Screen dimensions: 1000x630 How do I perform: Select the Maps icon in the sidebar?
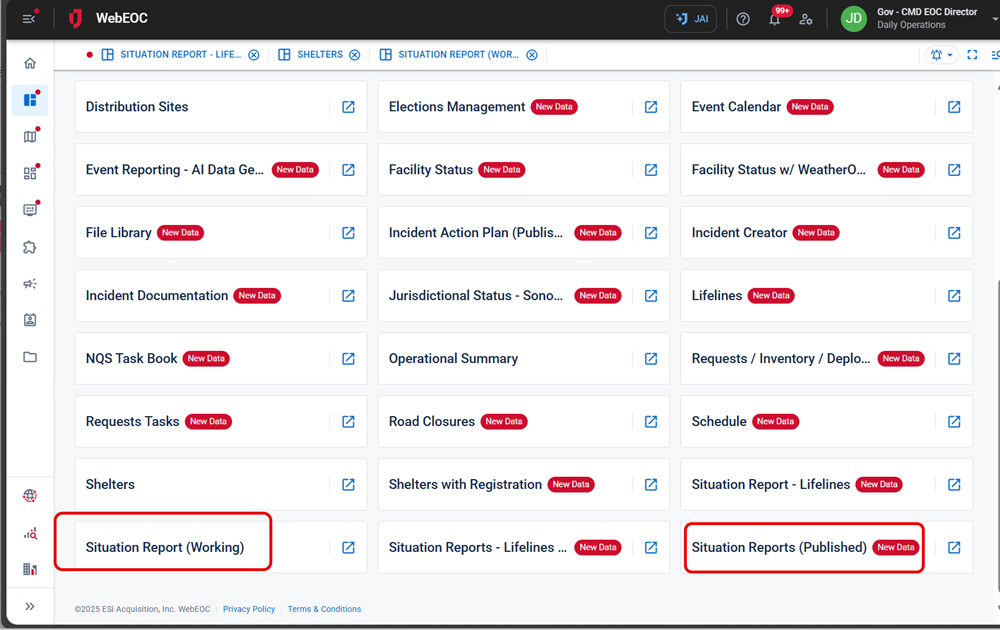point(30,137)
